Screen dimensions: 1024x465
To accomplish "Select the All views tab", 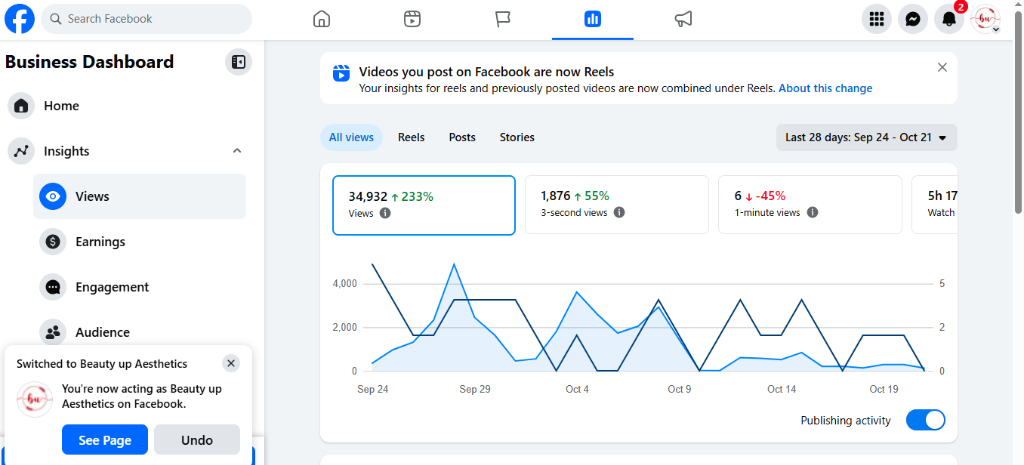I will [x=351, y=137].
